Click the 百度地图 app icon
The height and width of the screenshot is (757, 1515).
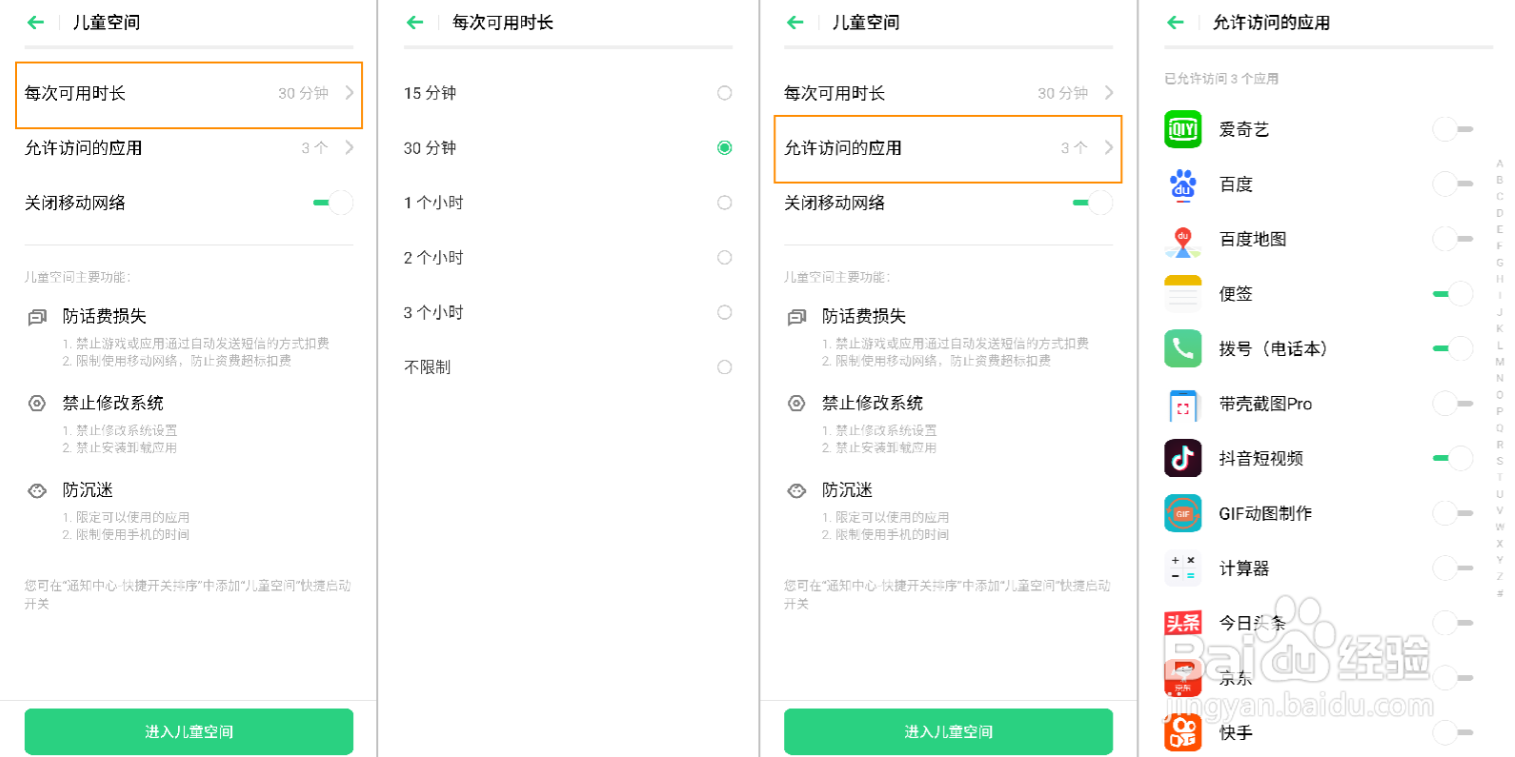coord(1184,239)
